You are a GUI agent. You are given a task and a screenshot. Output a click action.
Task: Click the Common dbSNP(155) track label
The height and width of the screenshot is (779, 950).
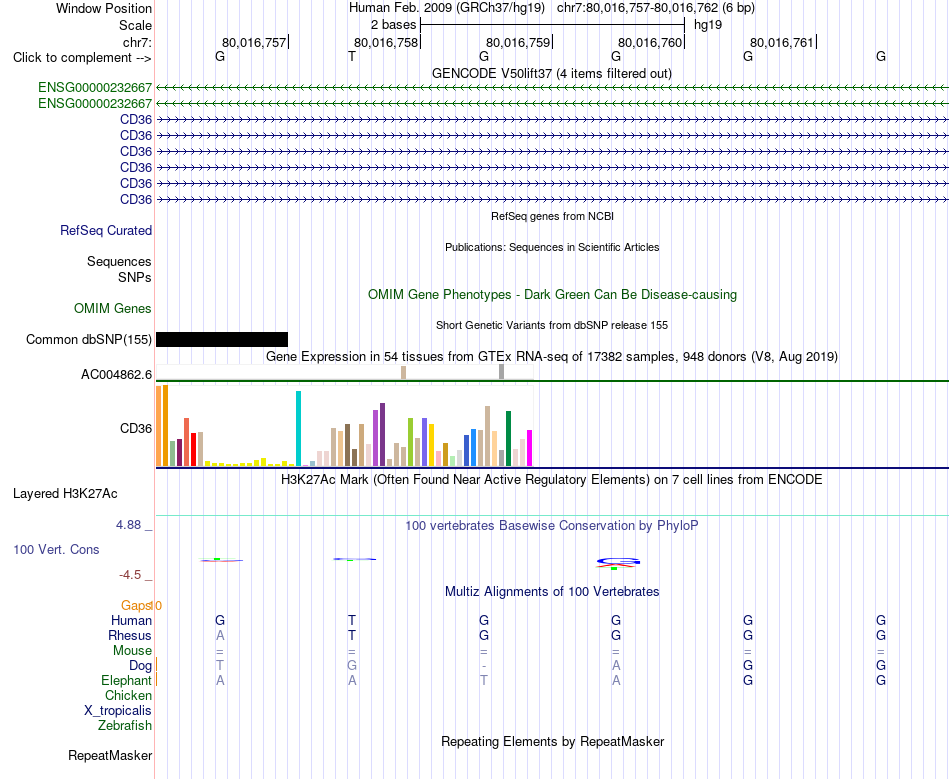pyautogui.click(x=88, y=339)
